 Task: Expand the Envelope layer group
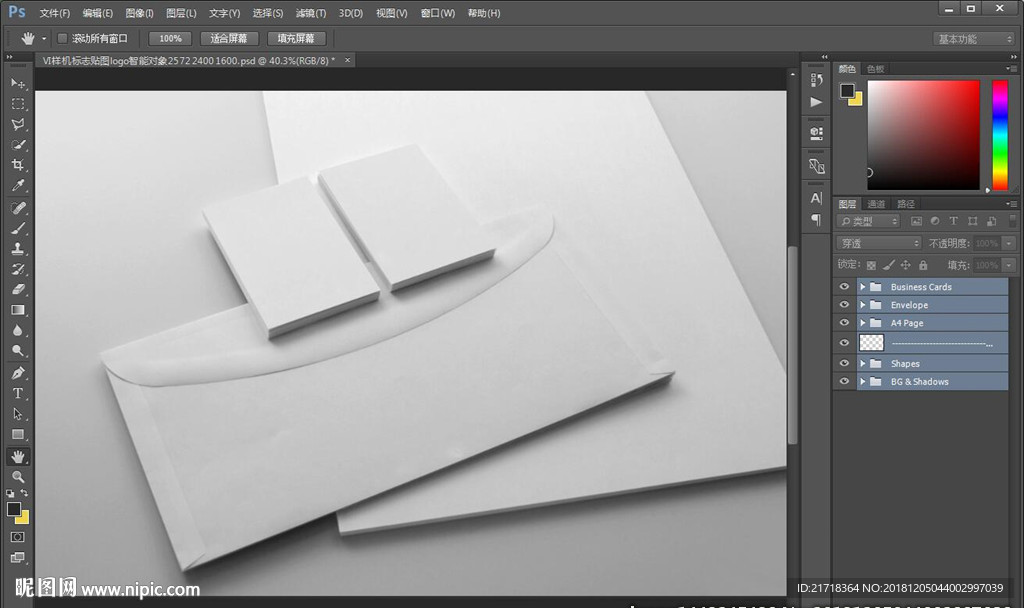[x=862, y=305]
